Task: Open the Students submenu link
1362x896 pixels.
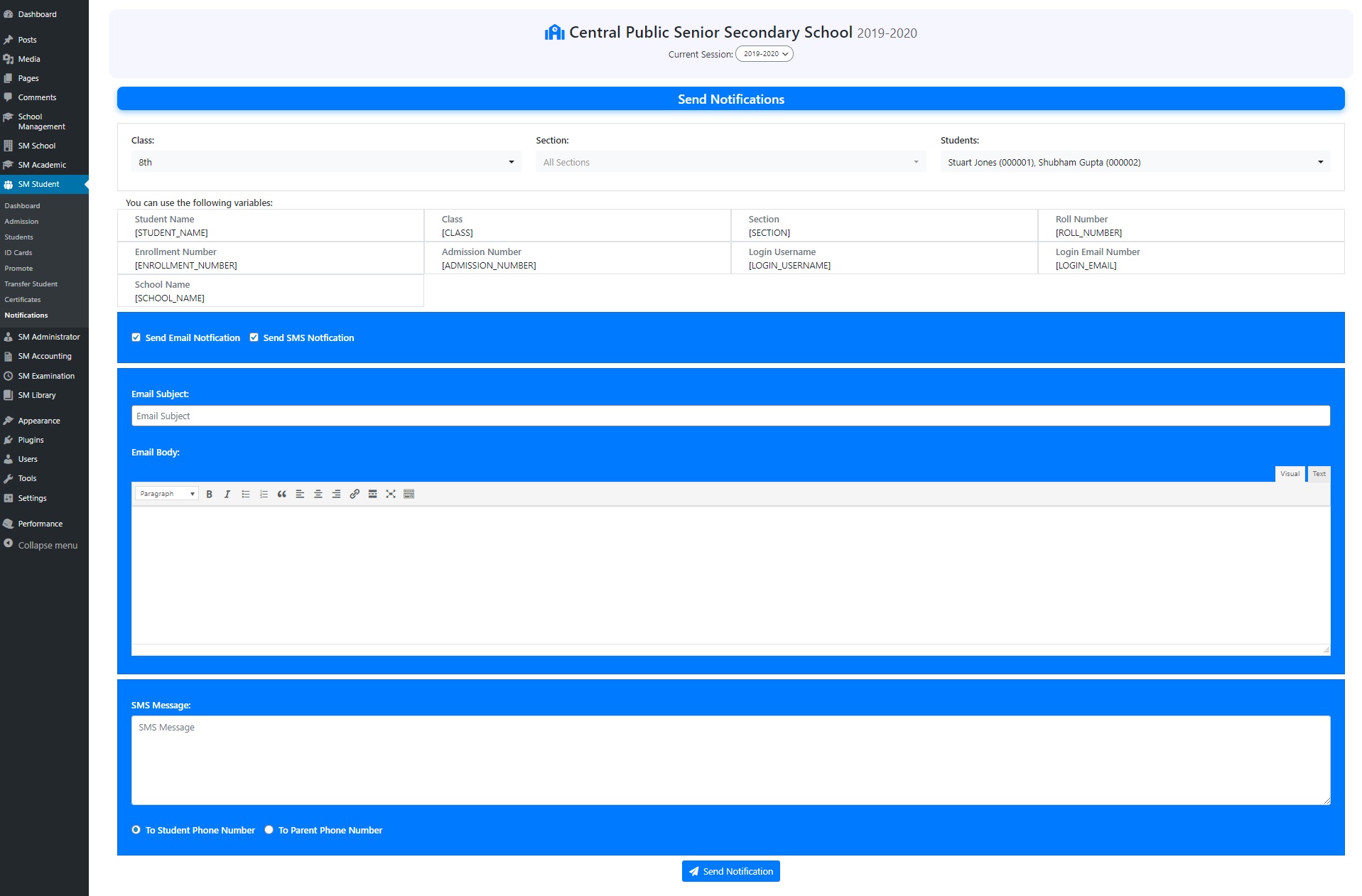Action: coord(18,237)
